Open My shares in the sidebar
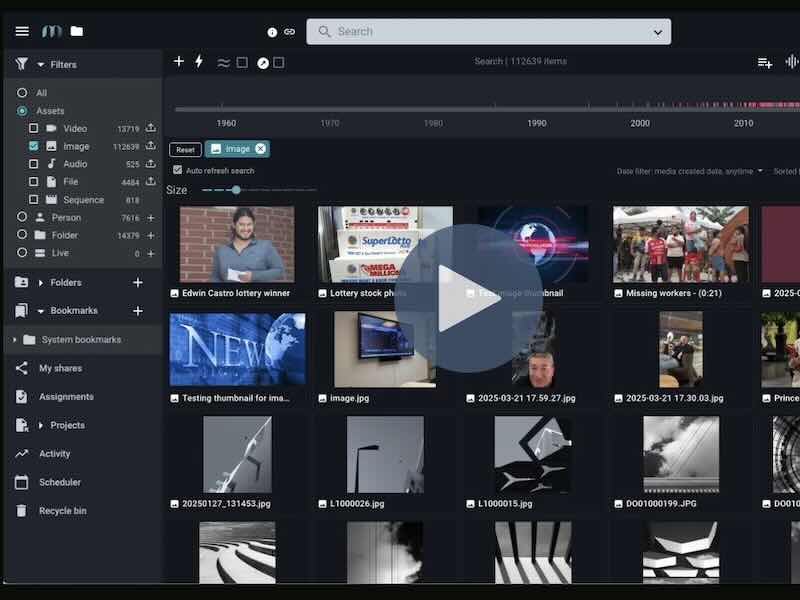The height and width of the screenshot is (600, 800). (60, 368)
